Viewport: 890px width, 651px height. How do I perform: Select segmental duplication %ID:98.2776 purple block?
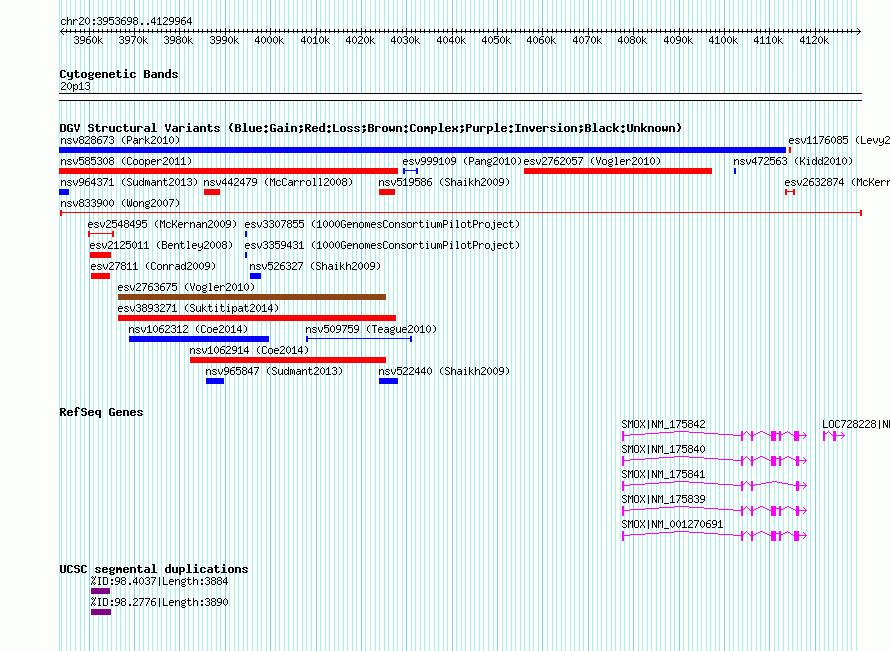101,612
